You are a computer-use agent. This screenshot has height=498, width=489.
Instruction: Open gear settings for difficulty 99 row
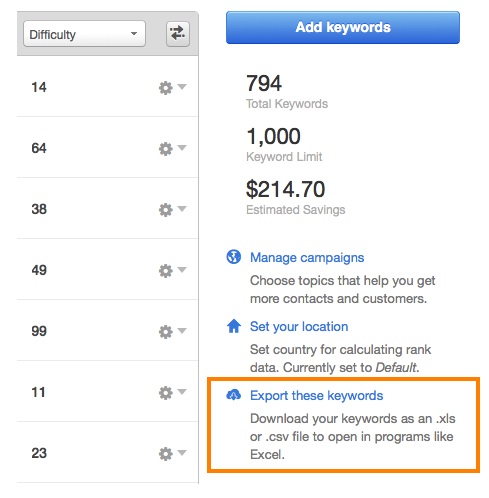coord(166,332)
